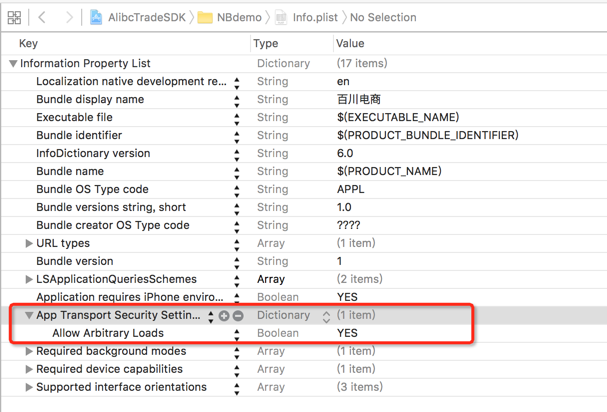Go forward using the right arrow
The height and width of the screenshot is (412, 607).
pos(68,17)
